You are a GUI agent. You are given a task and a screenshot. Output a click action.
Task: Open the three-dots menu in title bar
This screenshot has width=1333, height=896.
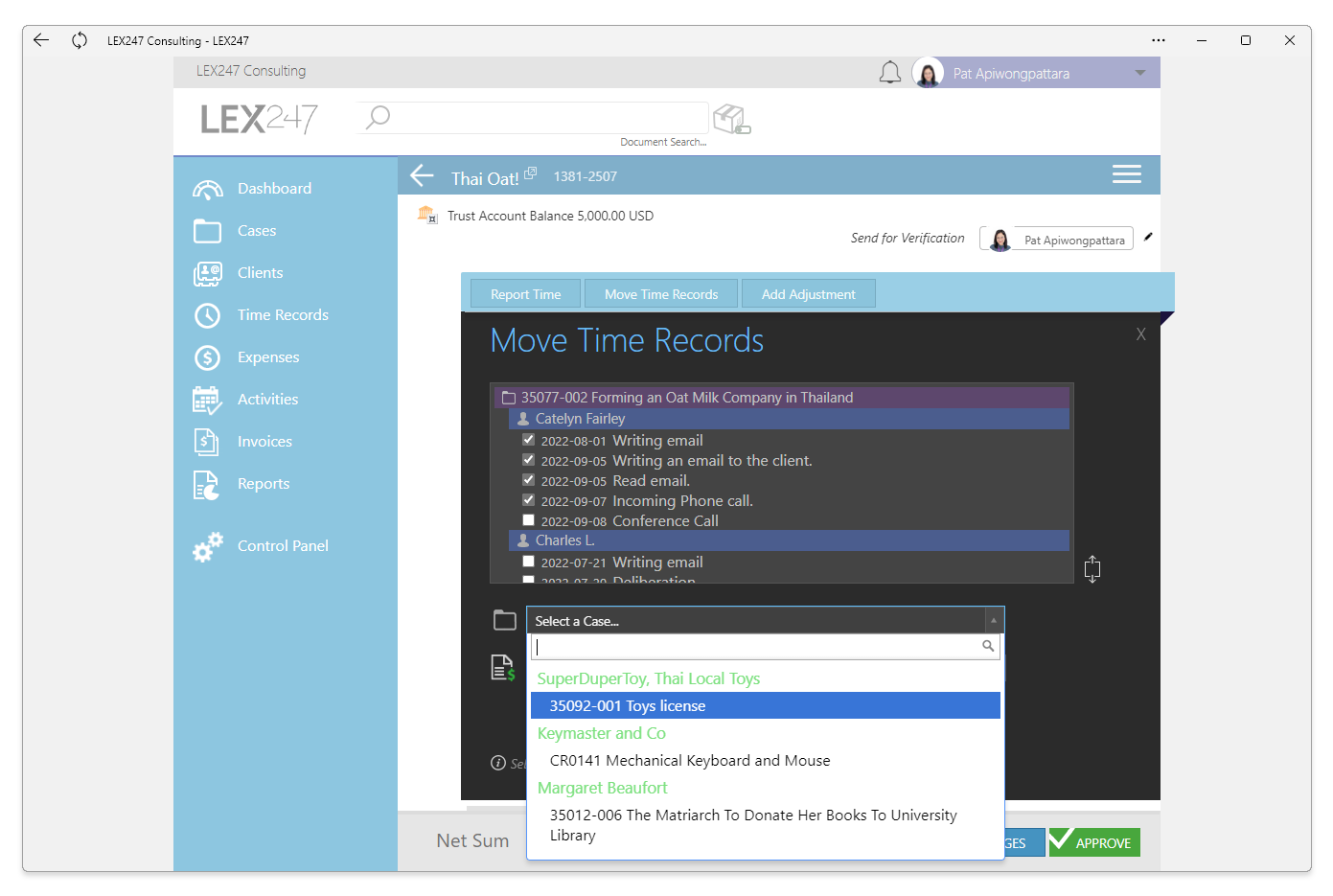(1159, 40)
